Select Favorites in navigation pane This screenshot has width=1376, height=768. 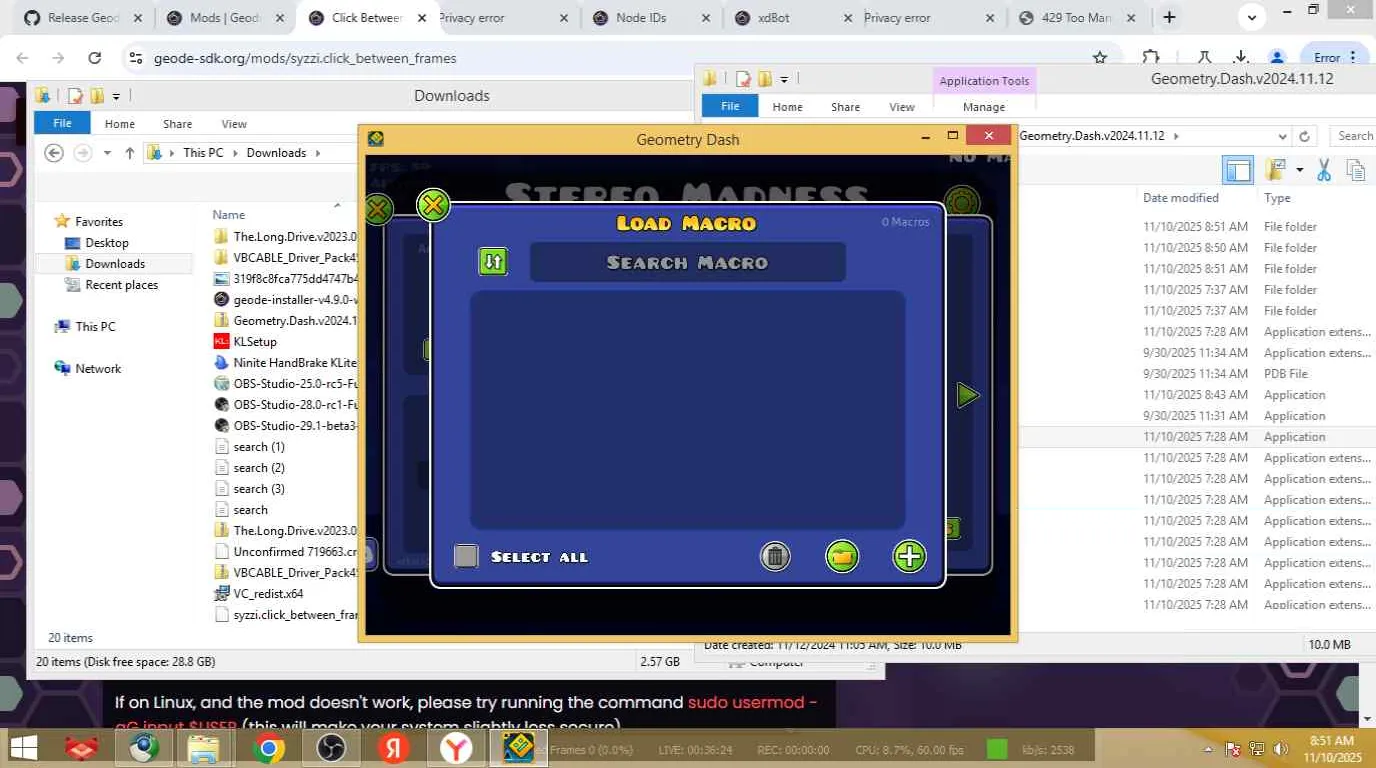click(x=99, y=222)
